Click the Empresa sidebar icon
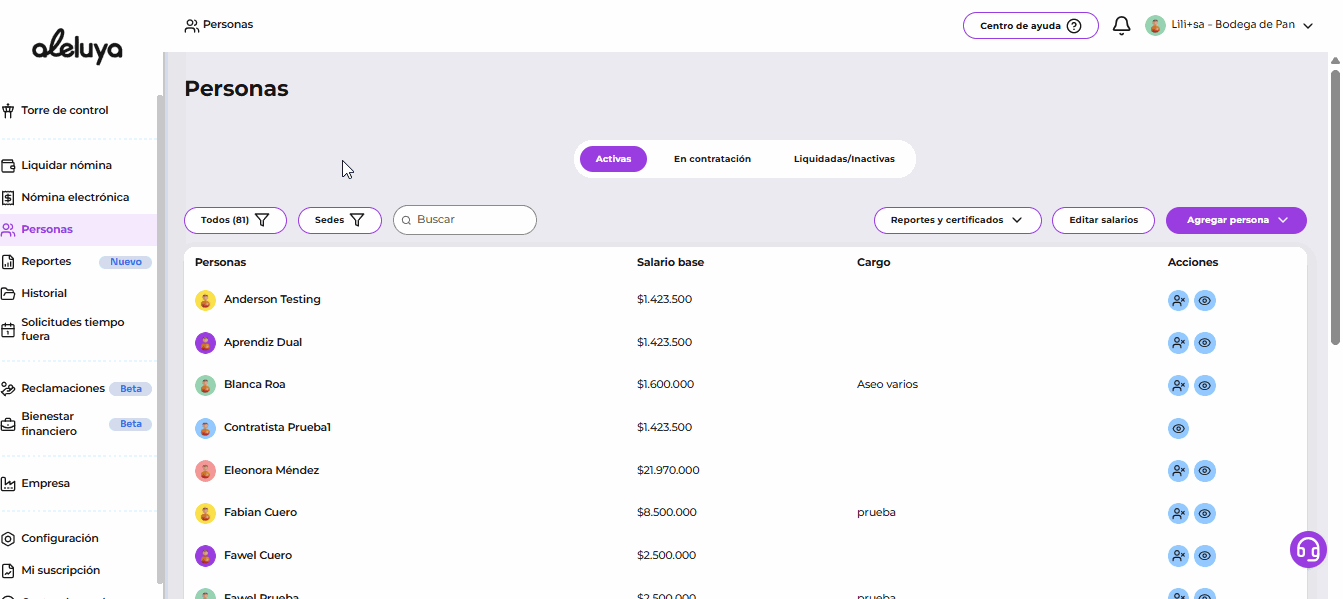Screen dimensions: 1343x599 pyautogui.click(x=9, y=484)
